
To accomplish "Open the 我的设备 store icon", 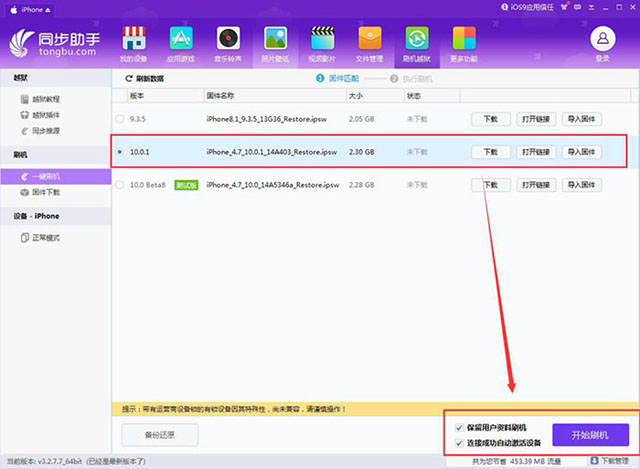I will click(134, 38).
